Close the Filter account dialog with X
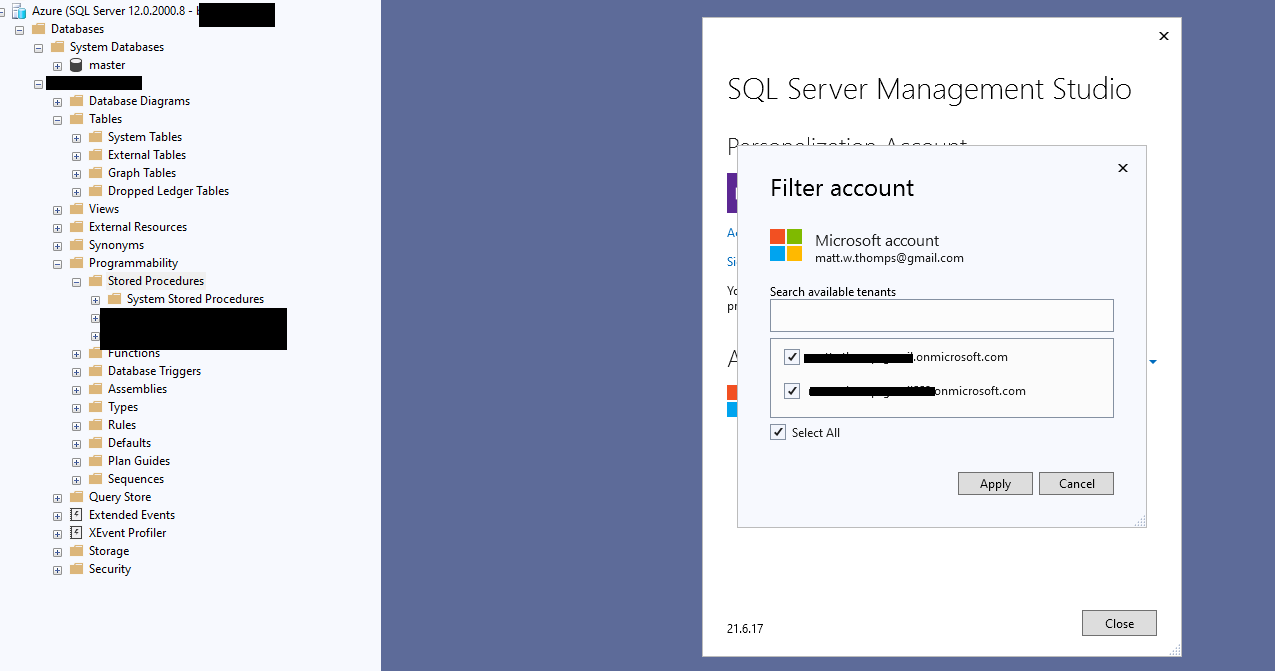Viewport: 1275px width, 671px height. click(1122, 168)
